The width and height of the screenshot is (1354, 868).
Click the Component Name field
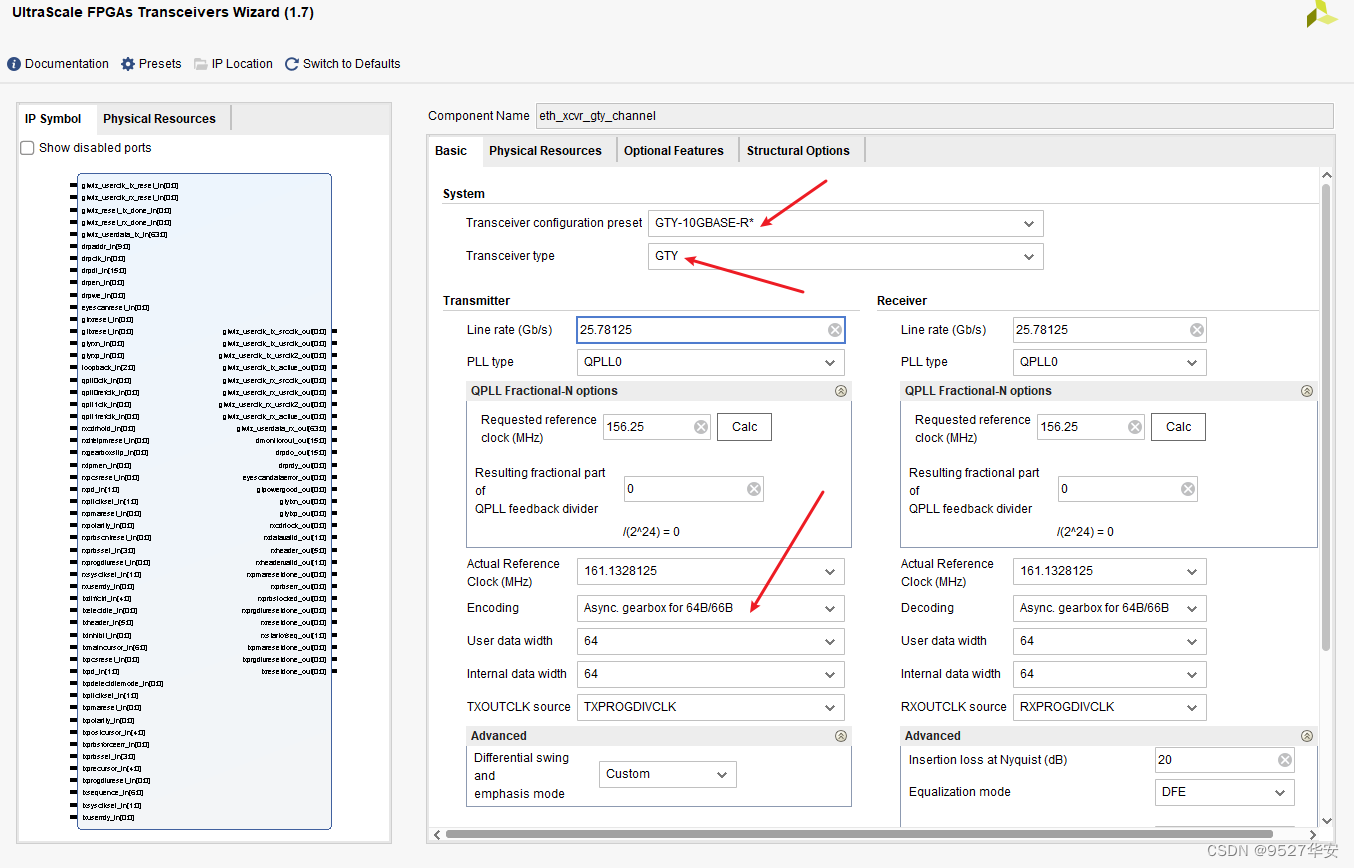(x=934, y=116)
